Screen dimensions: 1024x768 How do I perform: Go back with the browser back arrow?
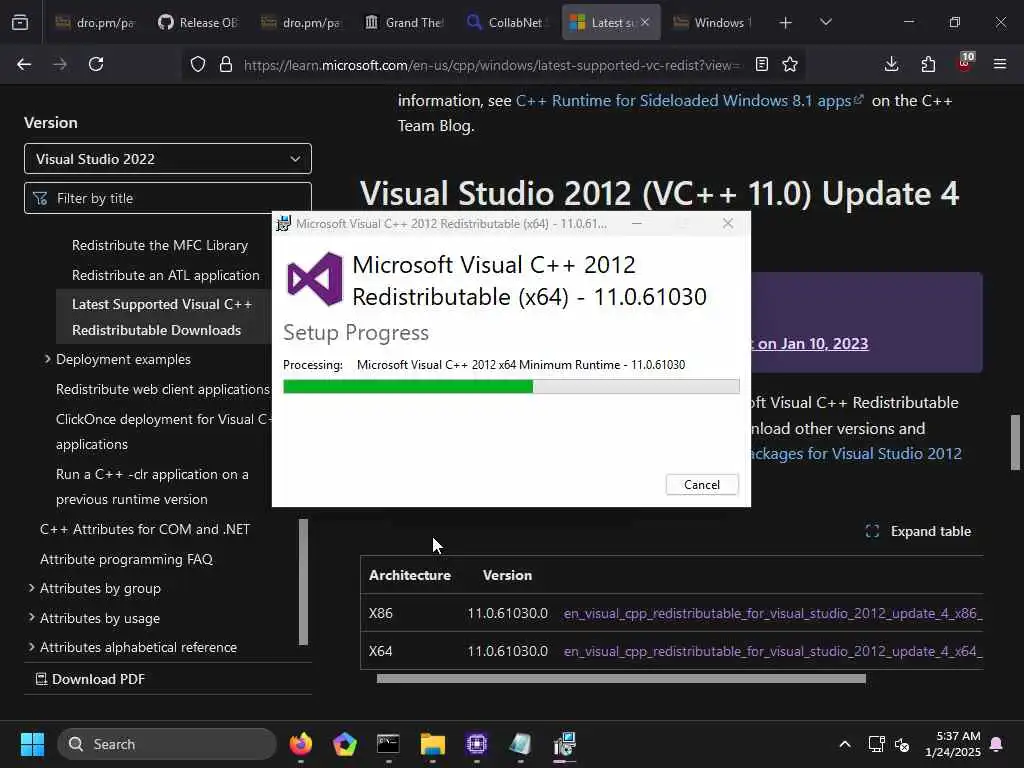(24, 64)
